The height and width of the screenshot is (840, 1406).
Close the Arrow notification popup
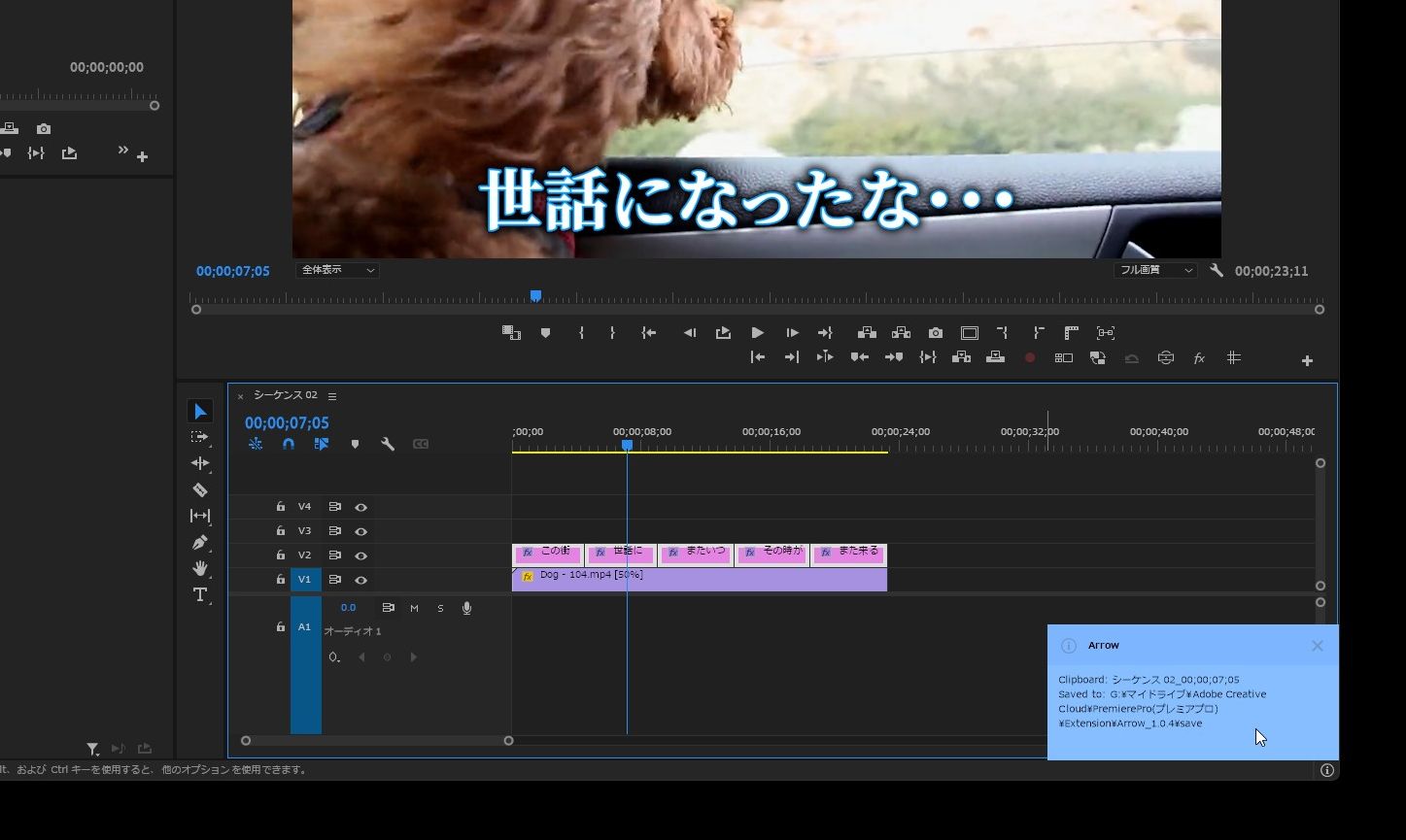tap(1317, 645)
